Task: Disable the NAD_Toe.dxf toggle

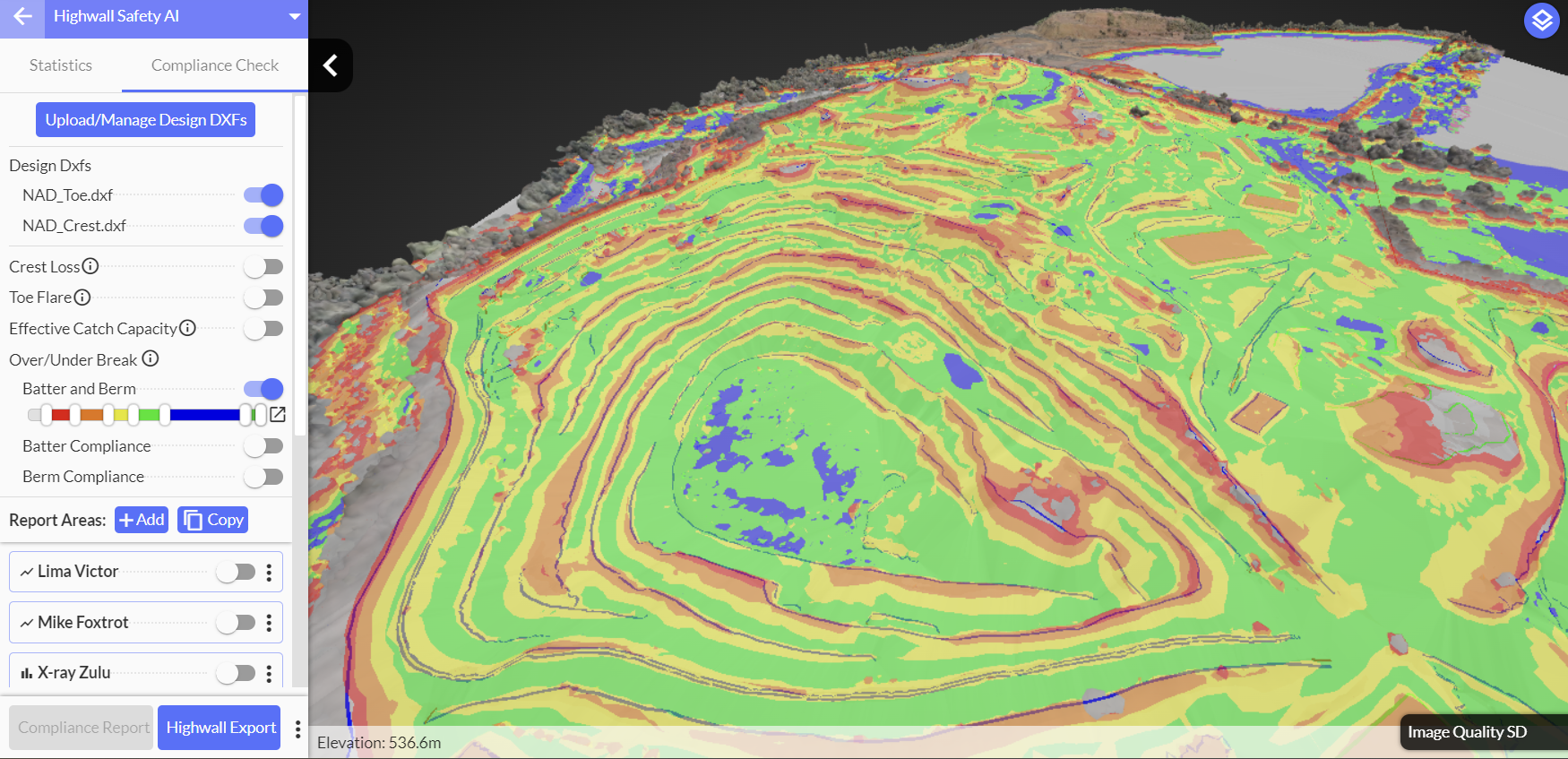Action: (x=263, y=195)
